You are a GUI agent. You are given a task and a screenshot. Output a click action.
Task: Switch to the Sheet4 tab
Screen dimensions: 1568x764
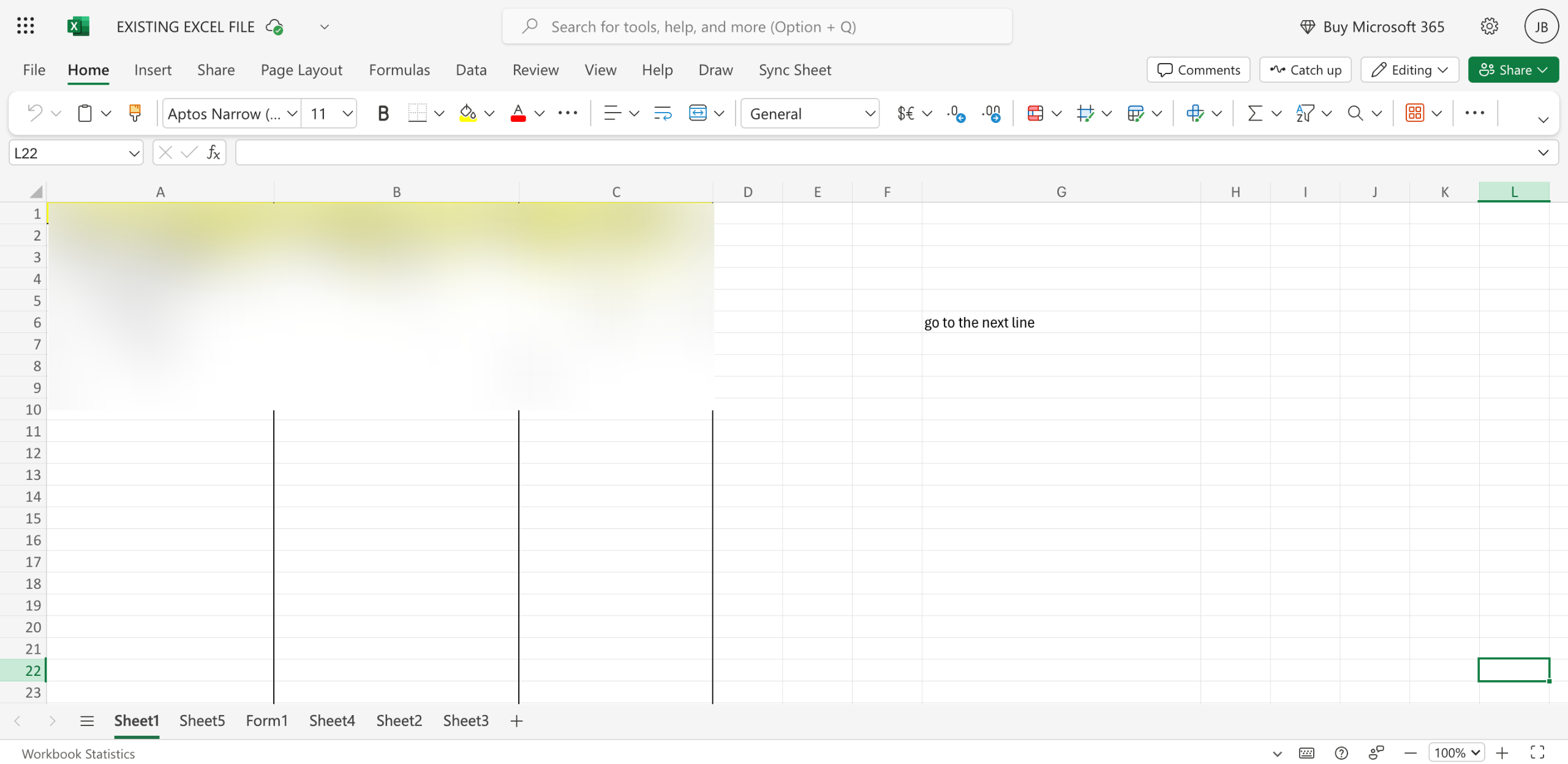331,721
